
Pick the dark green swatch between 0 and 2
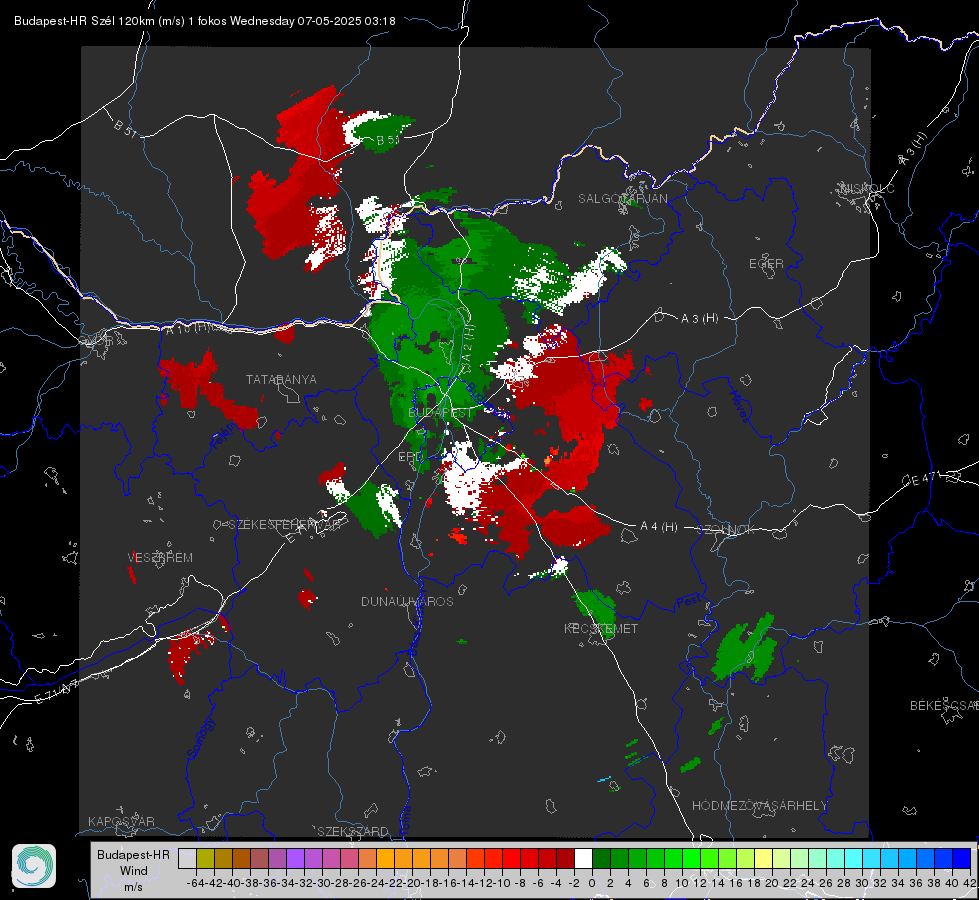[x=601, y=858]
